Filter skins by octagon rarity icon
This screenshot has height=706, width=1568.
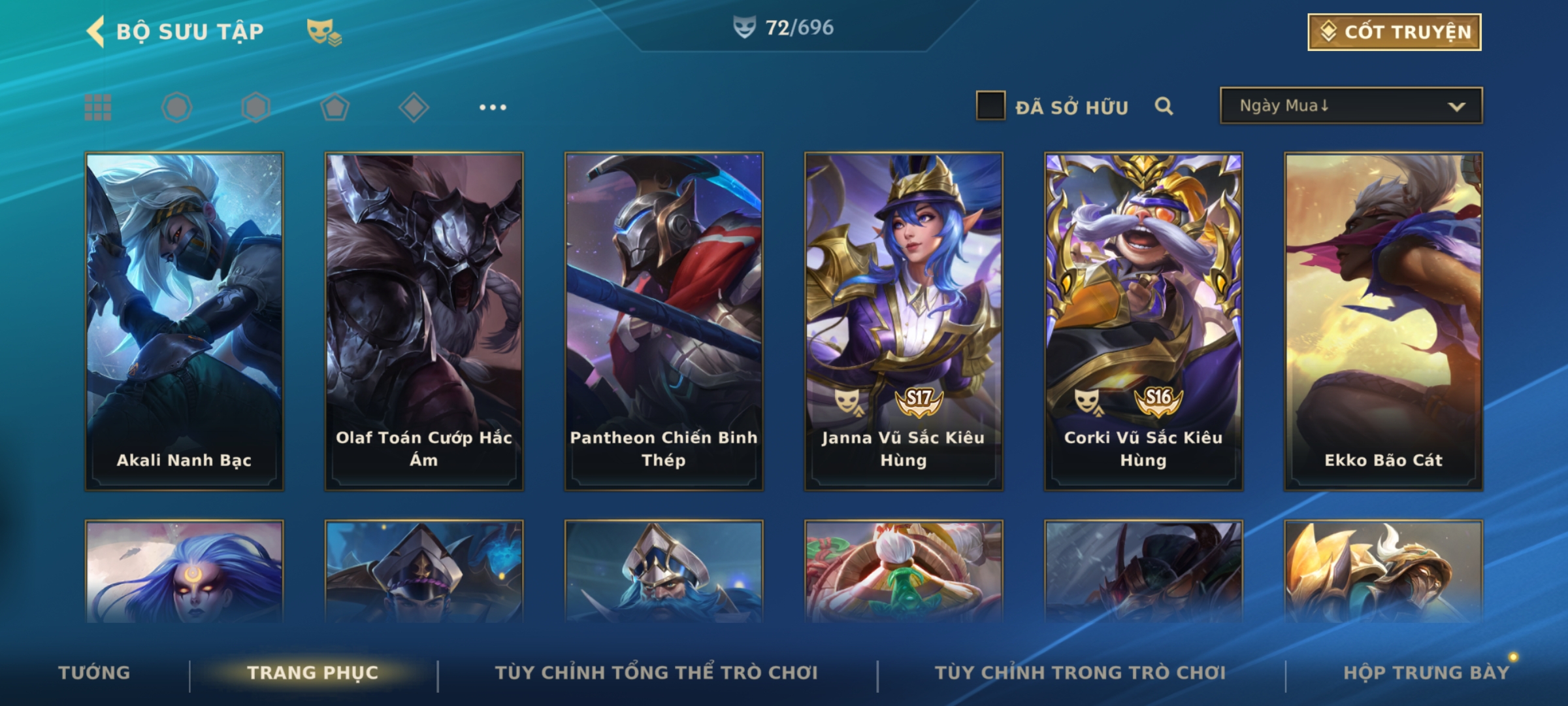pyautogui.click(x=177, y=107)
